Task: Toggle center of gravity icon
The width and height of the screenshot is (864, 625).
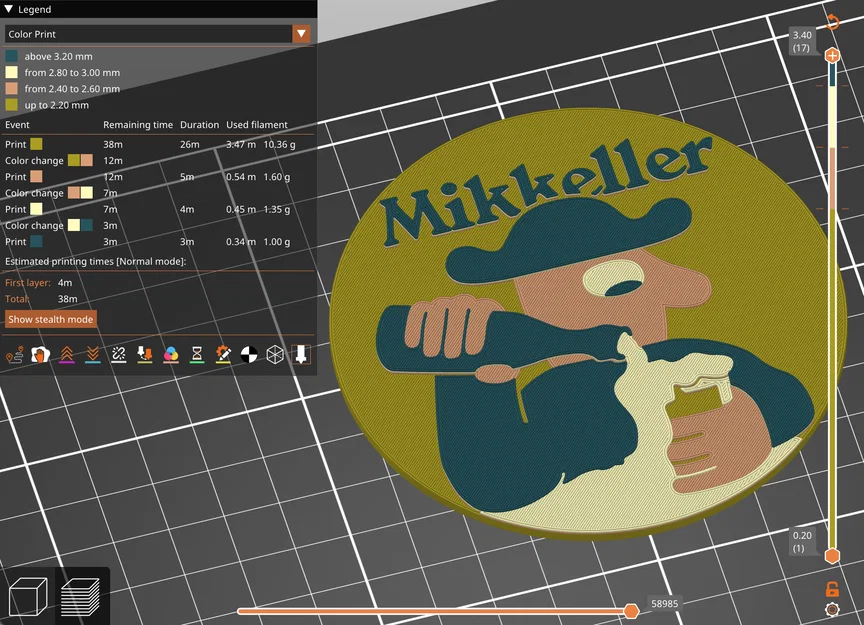Action: click(x=249, y=355)
